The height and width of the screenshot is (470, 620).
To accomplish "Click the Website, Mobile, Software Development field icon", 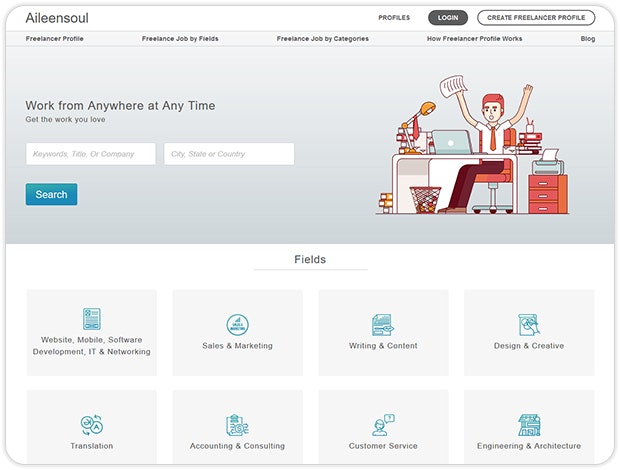I will point(91,319).
